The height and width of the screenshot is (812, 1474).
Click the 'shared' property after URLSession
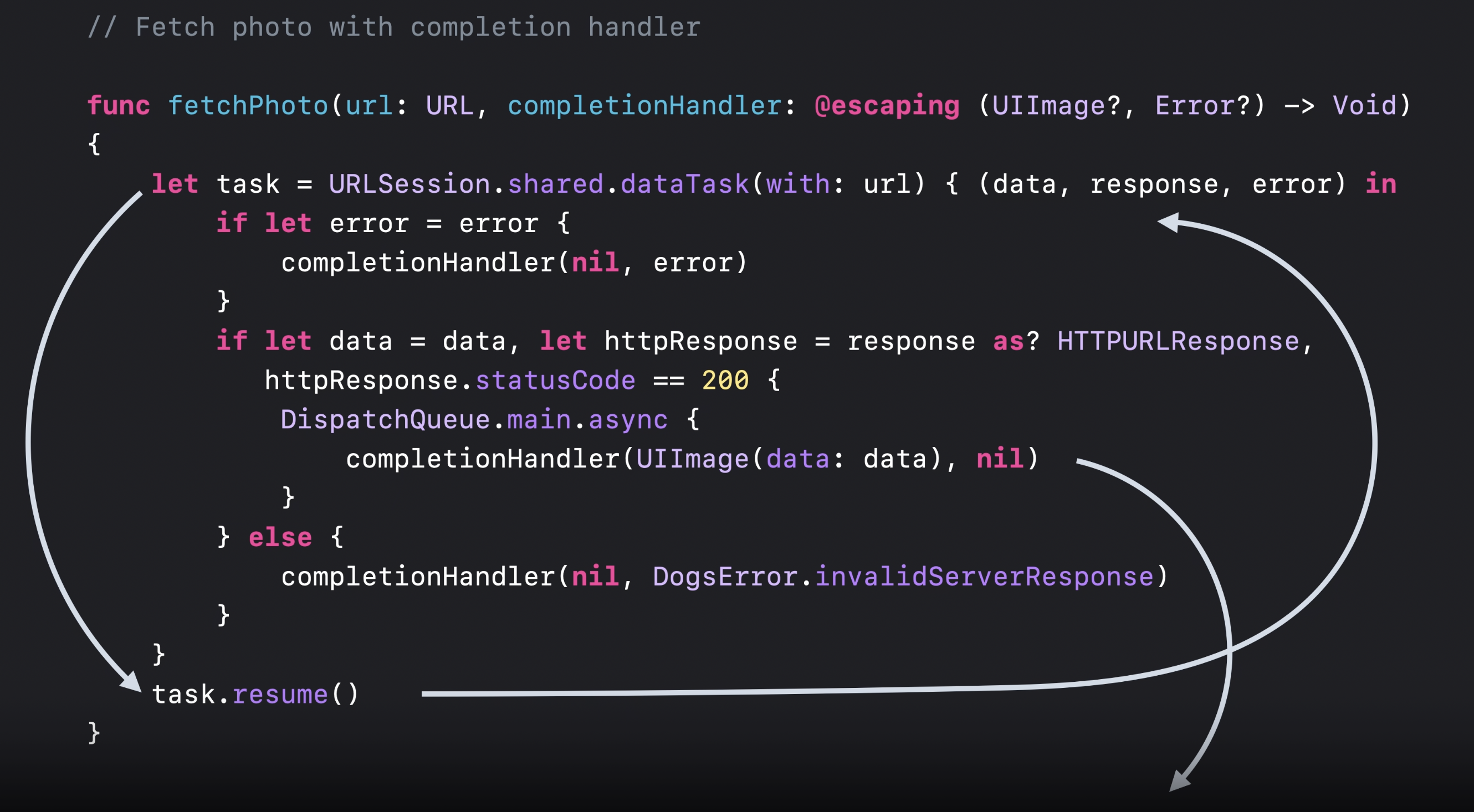tap(555, 184)
